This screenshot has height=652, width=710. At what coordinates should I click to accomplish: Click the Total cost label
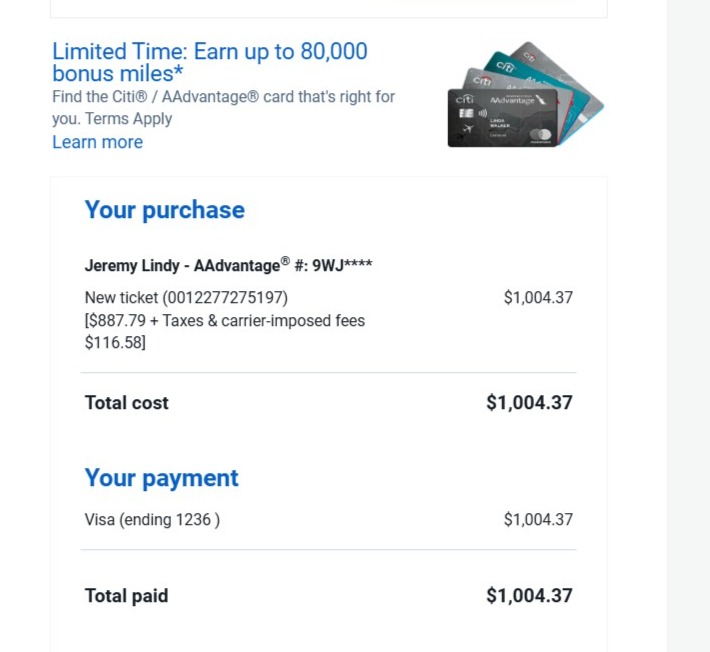127,403
